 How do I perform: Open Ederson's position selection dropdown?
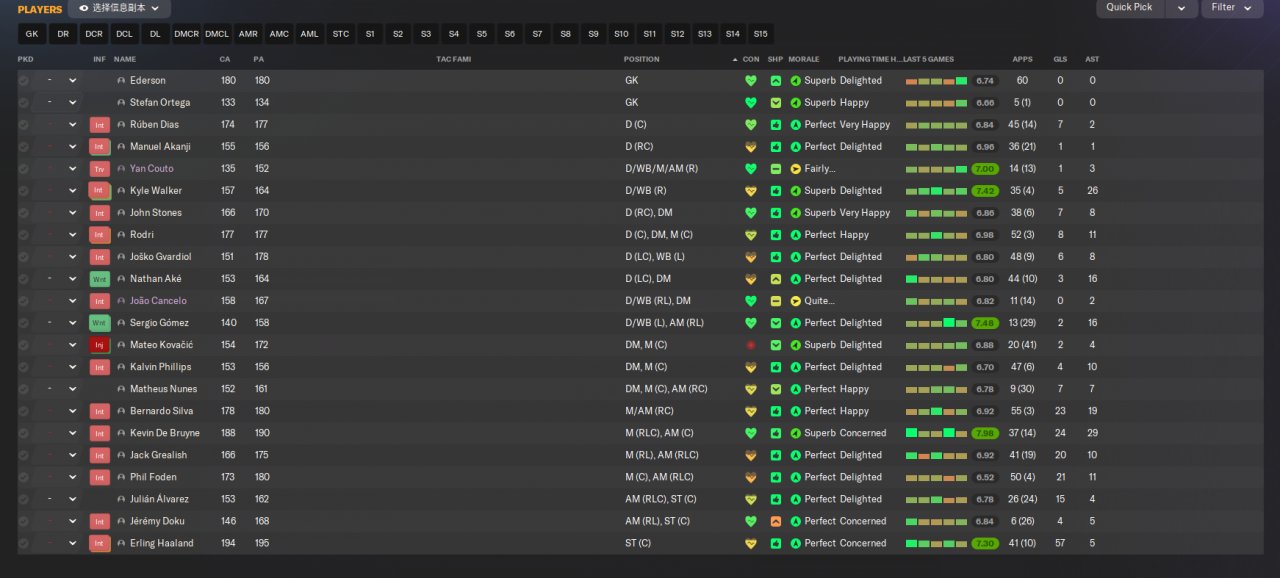[72, 81]
